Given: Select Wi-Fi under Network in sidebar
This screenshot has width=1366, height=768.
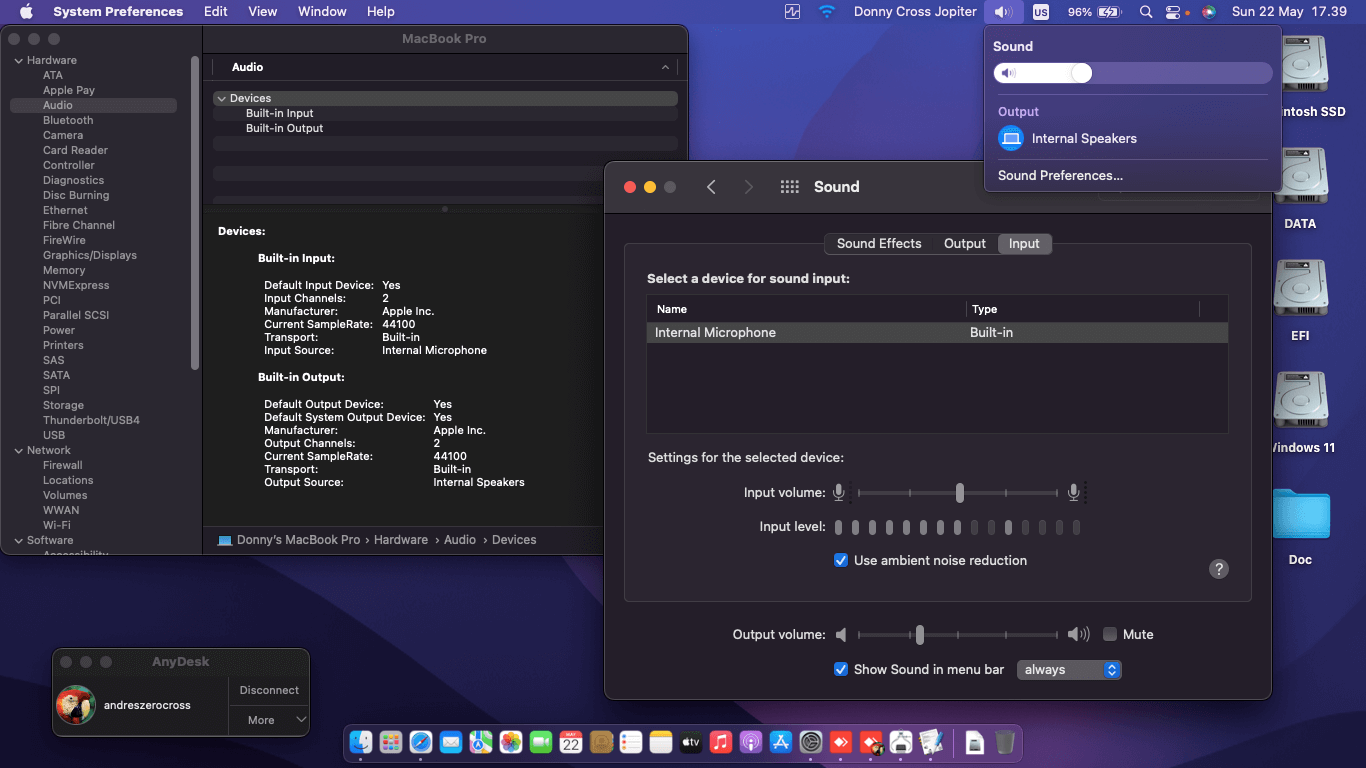Looking at the screenshot, I should click(57, 525).
